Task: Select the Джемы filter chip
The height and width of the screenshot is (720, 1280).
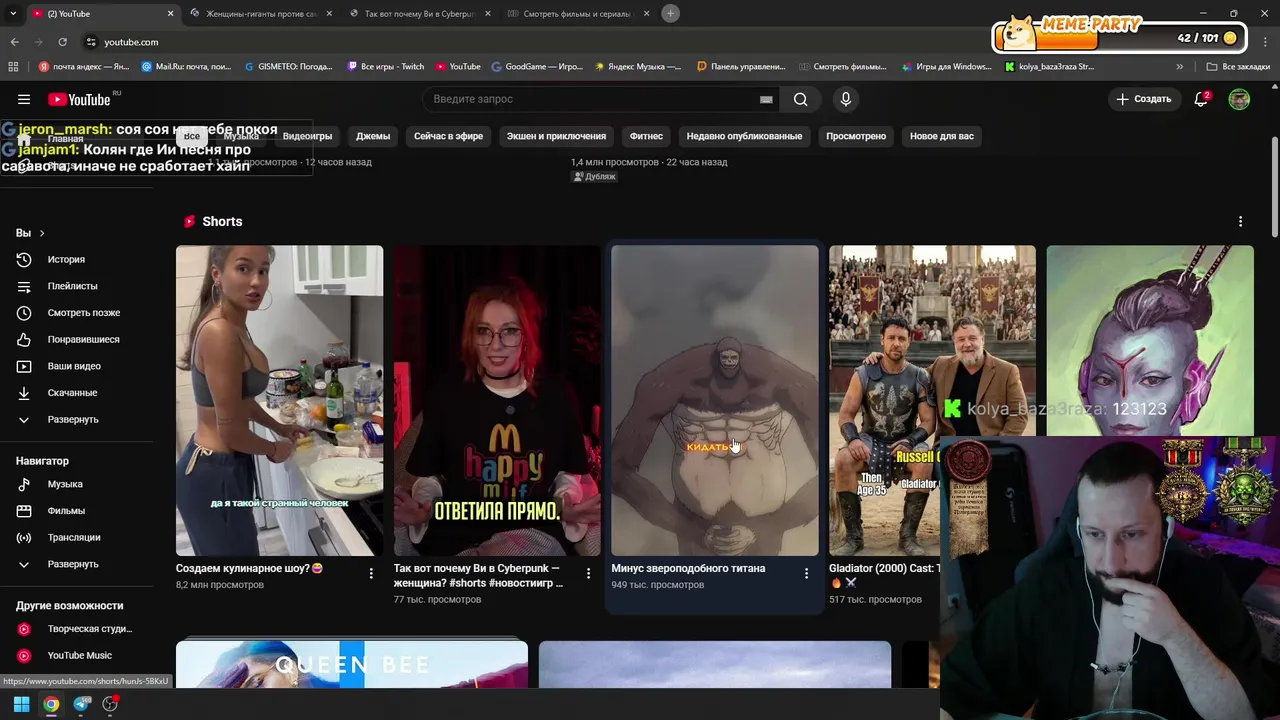Action: [x=373, y=136]
